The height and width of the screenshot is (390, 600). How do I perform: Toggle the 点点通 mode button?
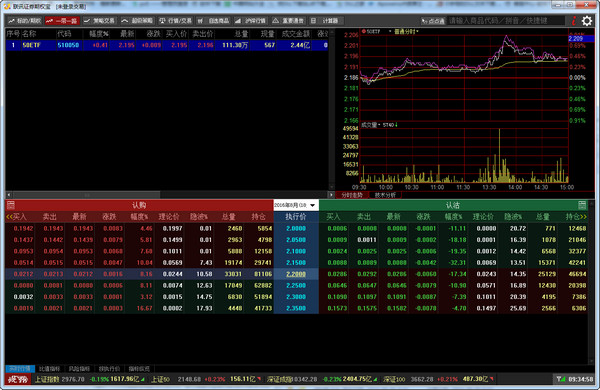tap(433, 21)
